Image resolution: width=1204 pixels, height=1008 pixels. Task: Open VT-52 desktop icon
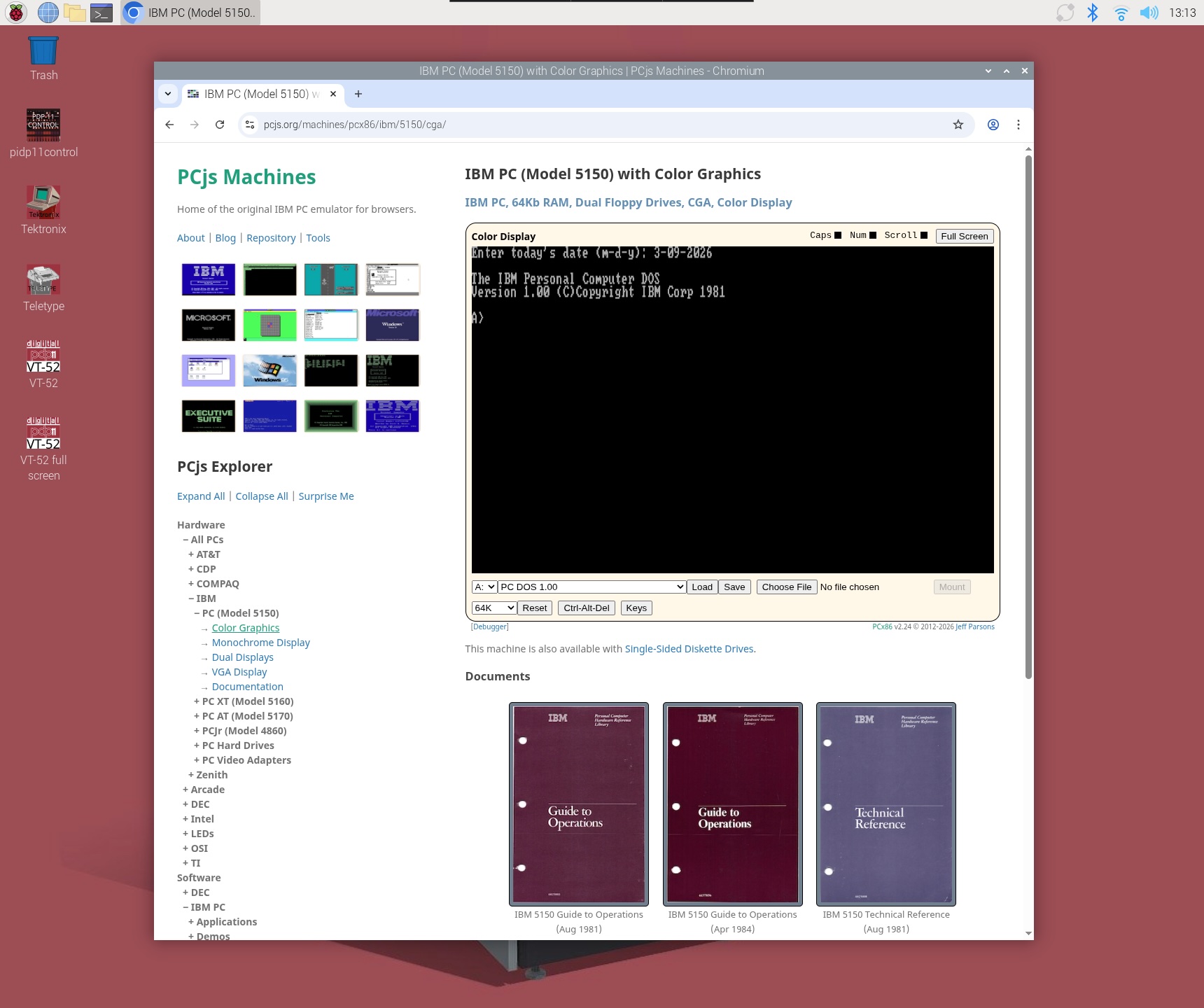[43, 364]
